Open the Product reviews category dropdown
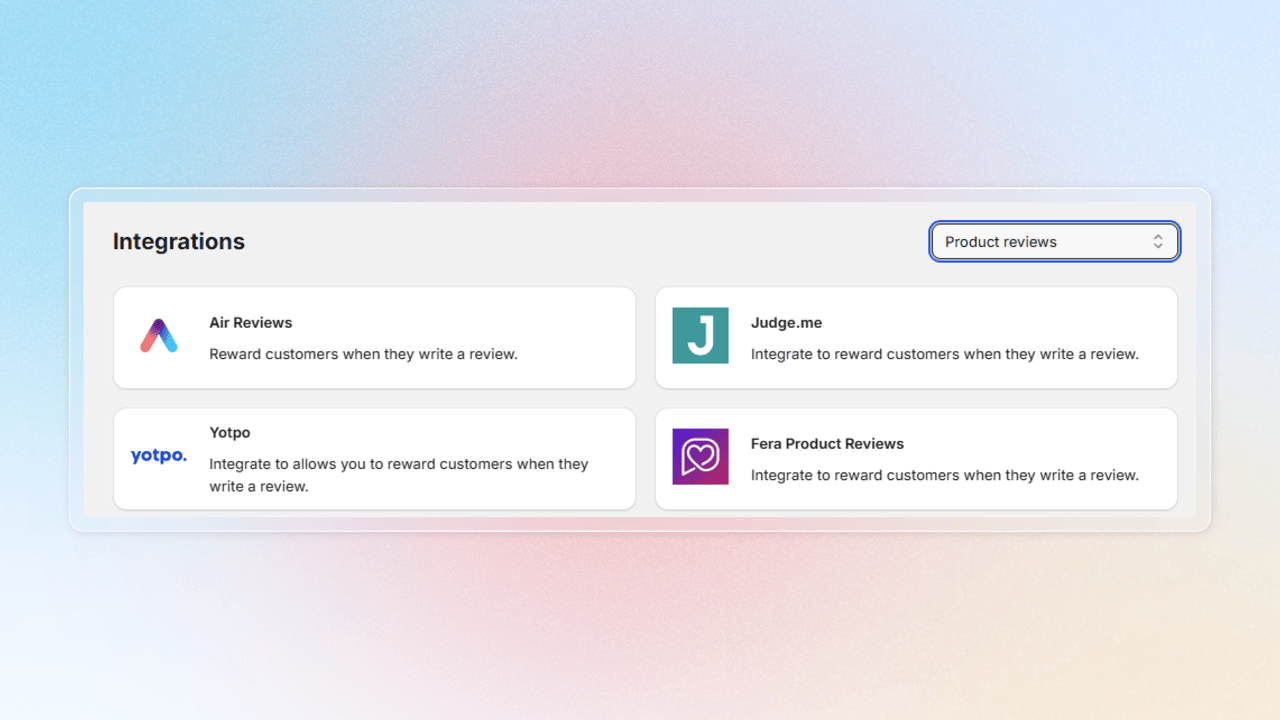The height and width of the screenshot is (720, 1280). click(1055, 242)
